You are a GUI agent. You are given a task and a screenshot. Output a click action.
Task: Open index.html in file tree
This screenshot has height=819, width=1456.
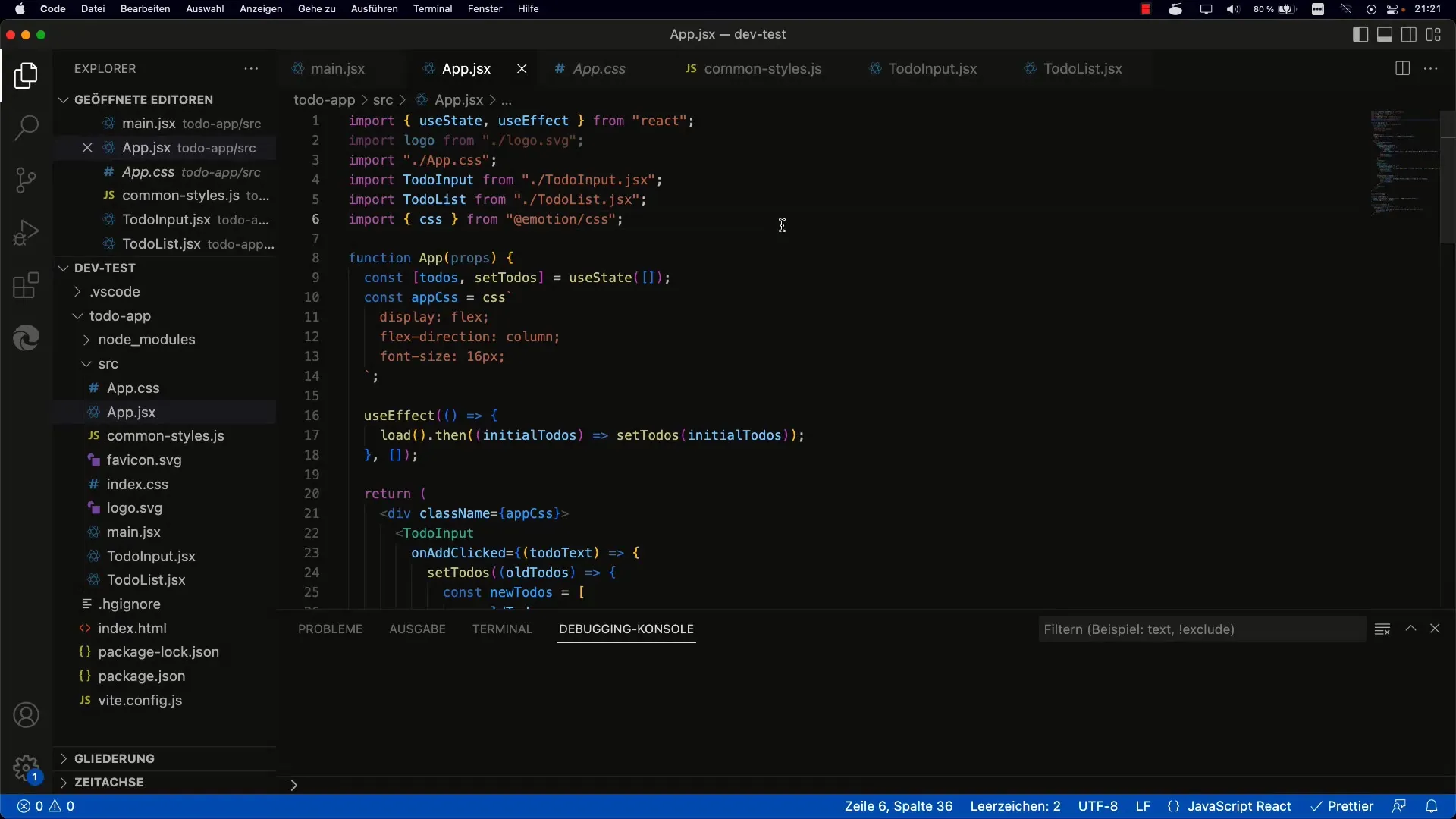pyautogui.click(x=132, y=628)
